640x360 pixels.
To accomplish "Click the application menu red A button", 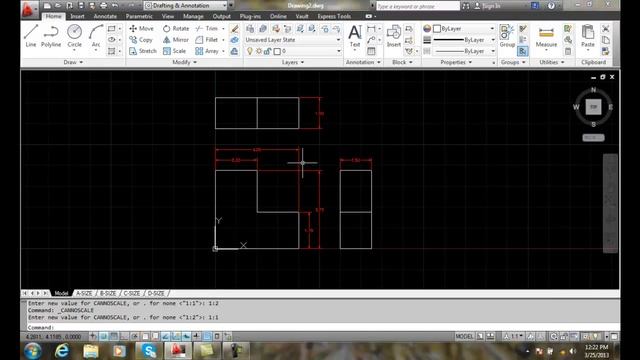I will pyautogui.click(x=28, y=9).
